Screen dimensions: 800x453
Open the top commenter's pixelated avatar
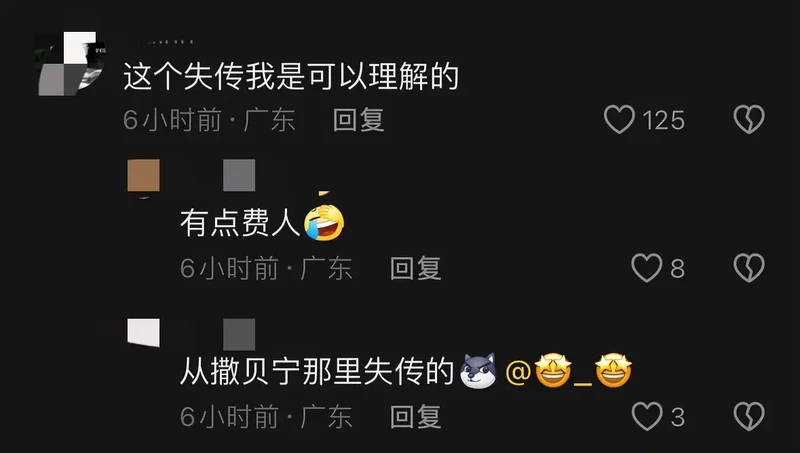(69, 64)
